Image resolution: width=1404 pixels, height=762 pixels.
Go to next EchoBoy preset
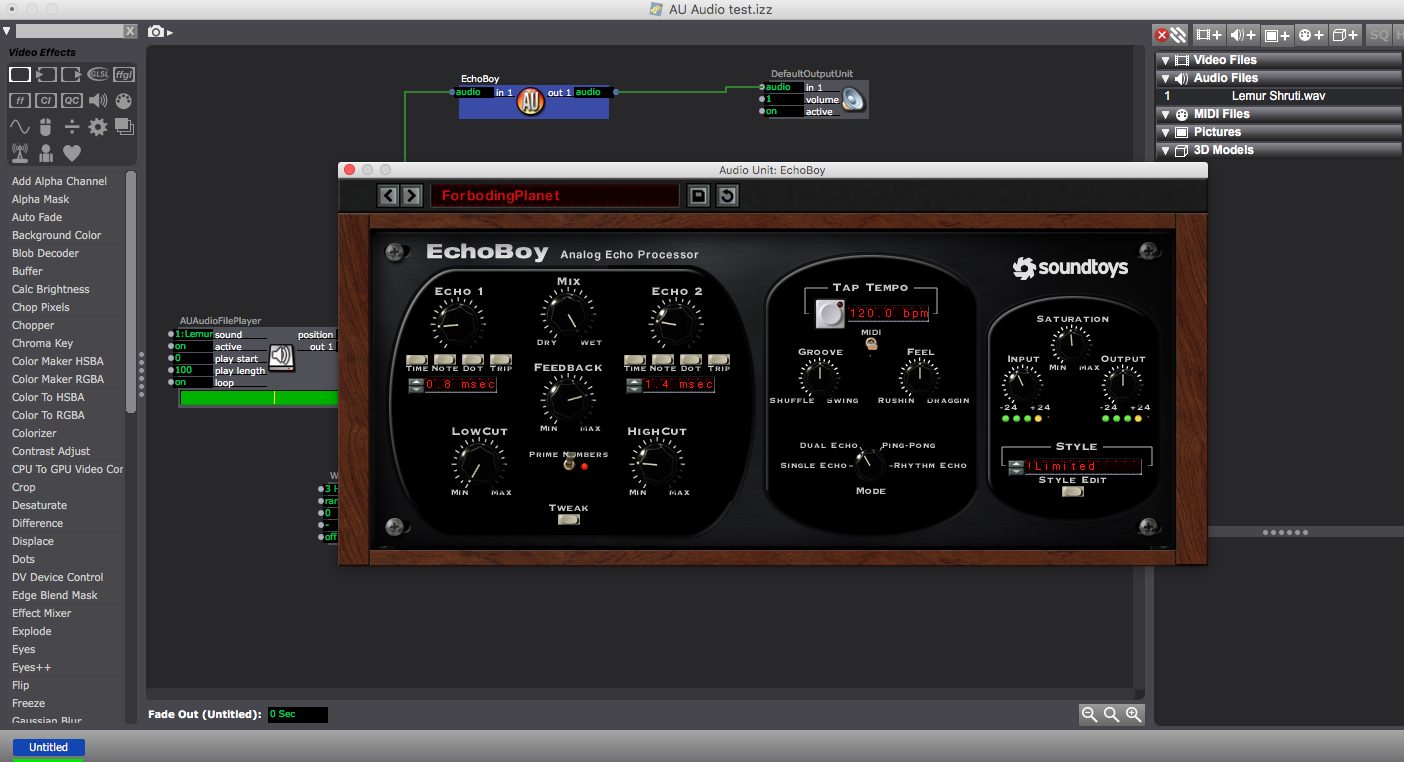tap(411, 195)
